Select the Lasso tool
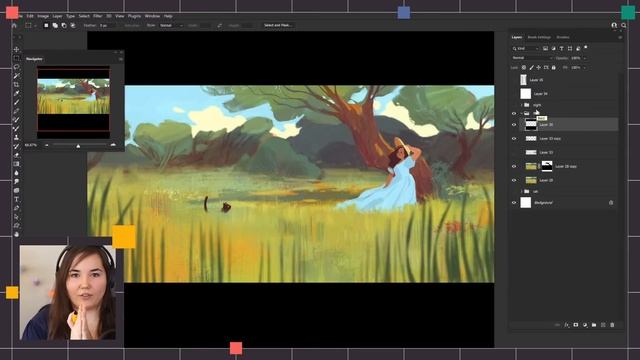640x360 pixels. coord(16,67)
